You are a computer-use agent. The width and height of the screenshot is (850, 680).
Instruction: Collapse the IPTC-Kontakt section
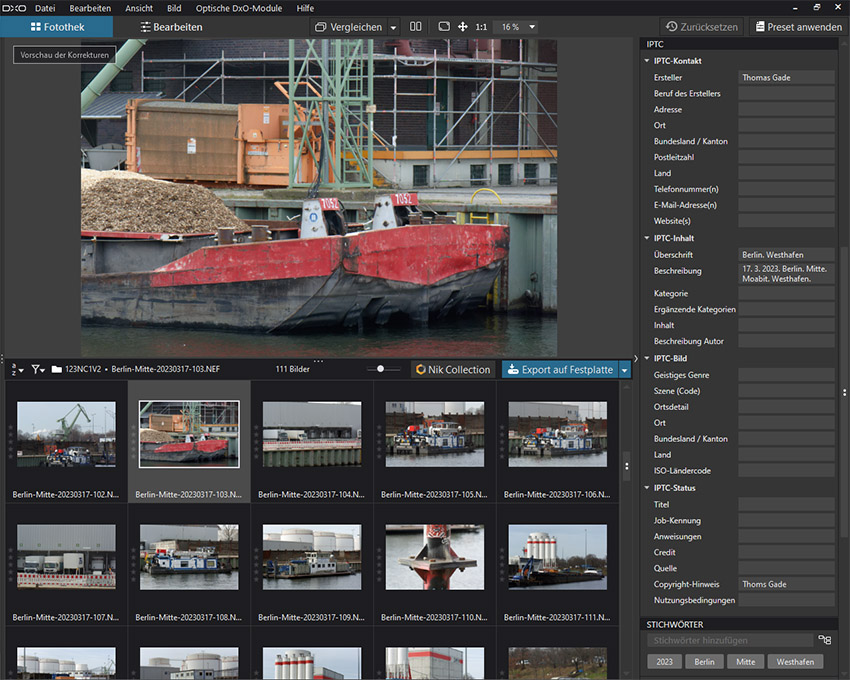pyautogui.click(x=647, y=61)
